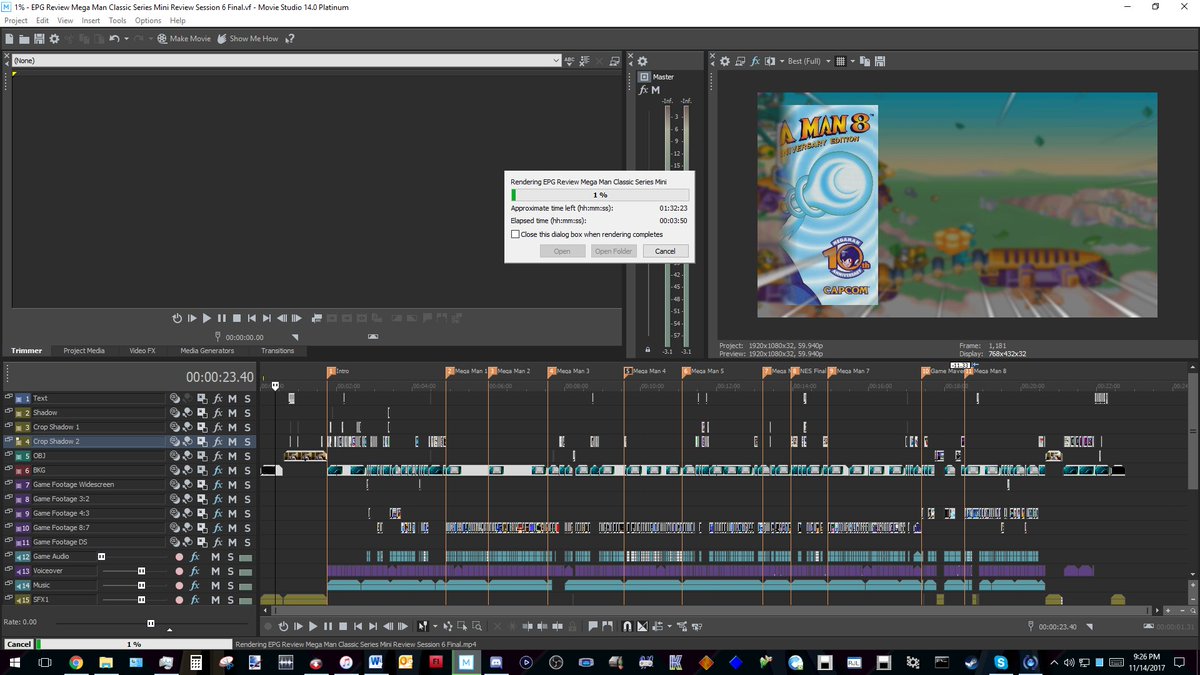This screenshot has width=1200, height=675.
Task: Open Track FX for Game Footage 4:3
Action: click(218, 513)
